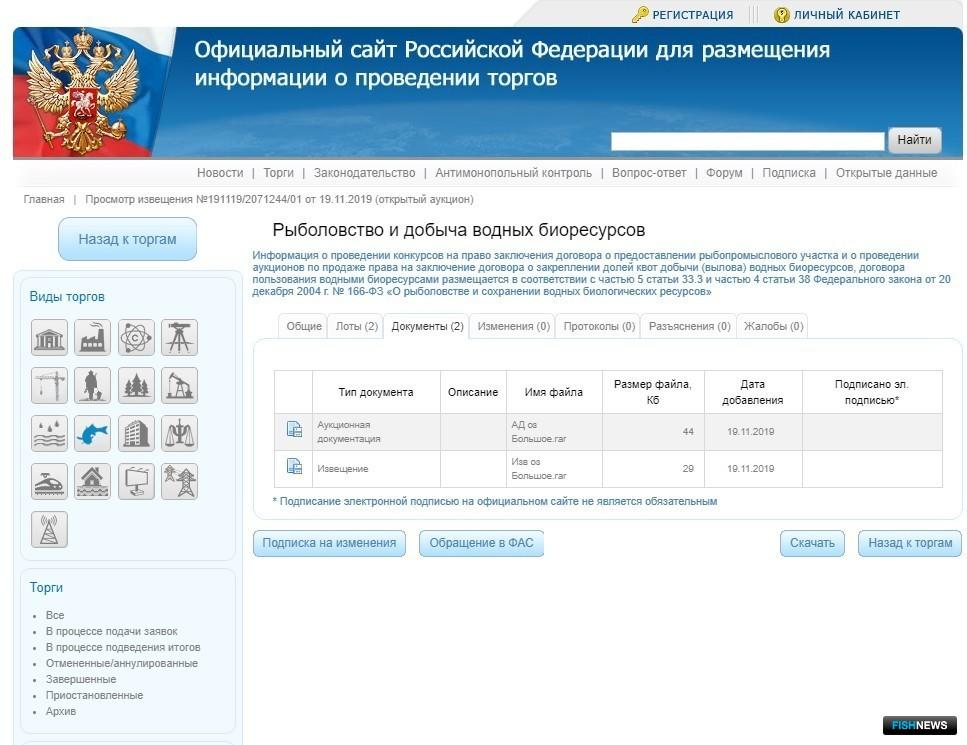Open the Все auctions link
The width and height of the screenshot is (967, 745).
(x=55, y=615)
